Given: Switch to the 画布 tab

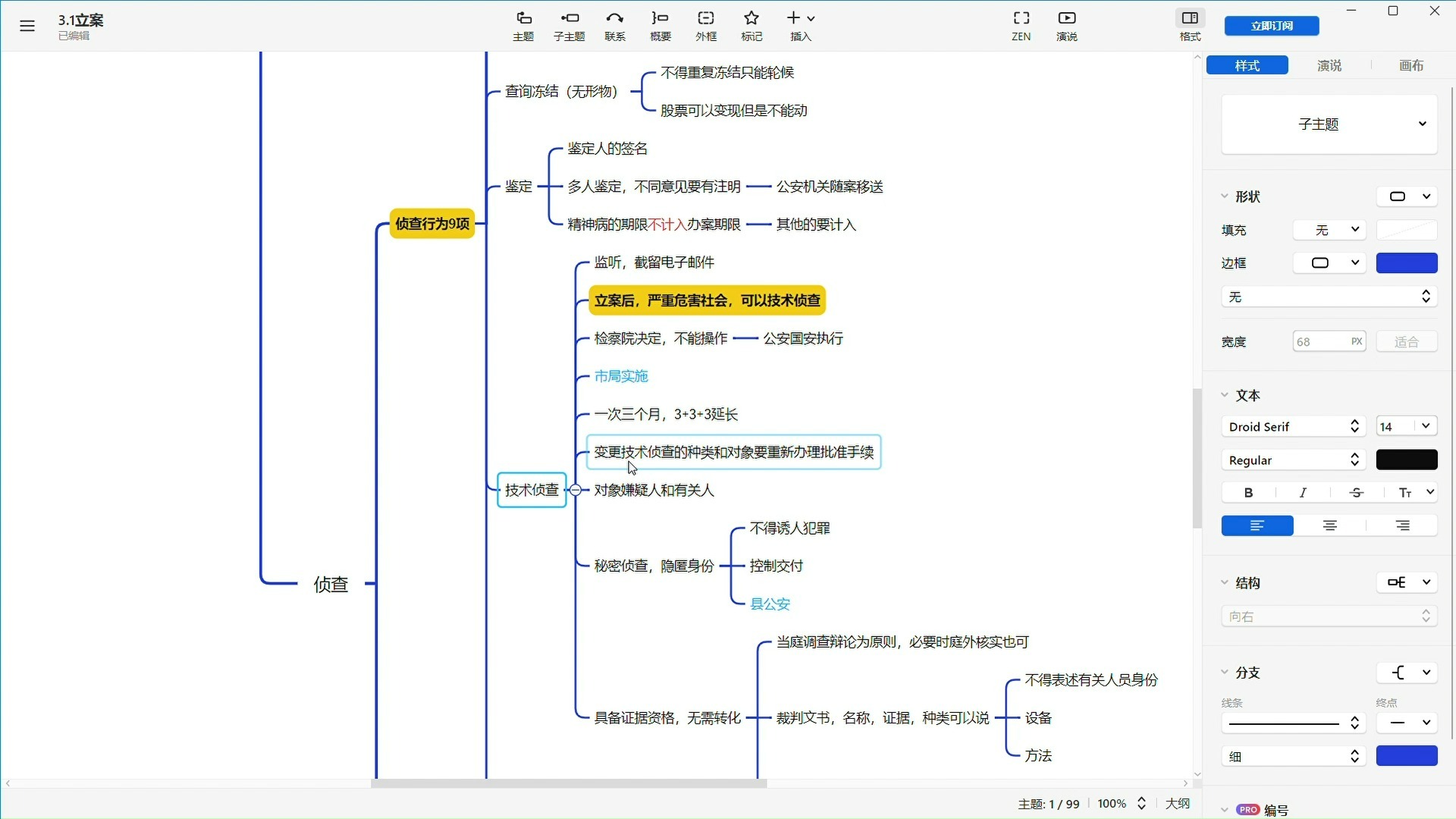Looking at the screenshot, I should [x=1410, y=65].
